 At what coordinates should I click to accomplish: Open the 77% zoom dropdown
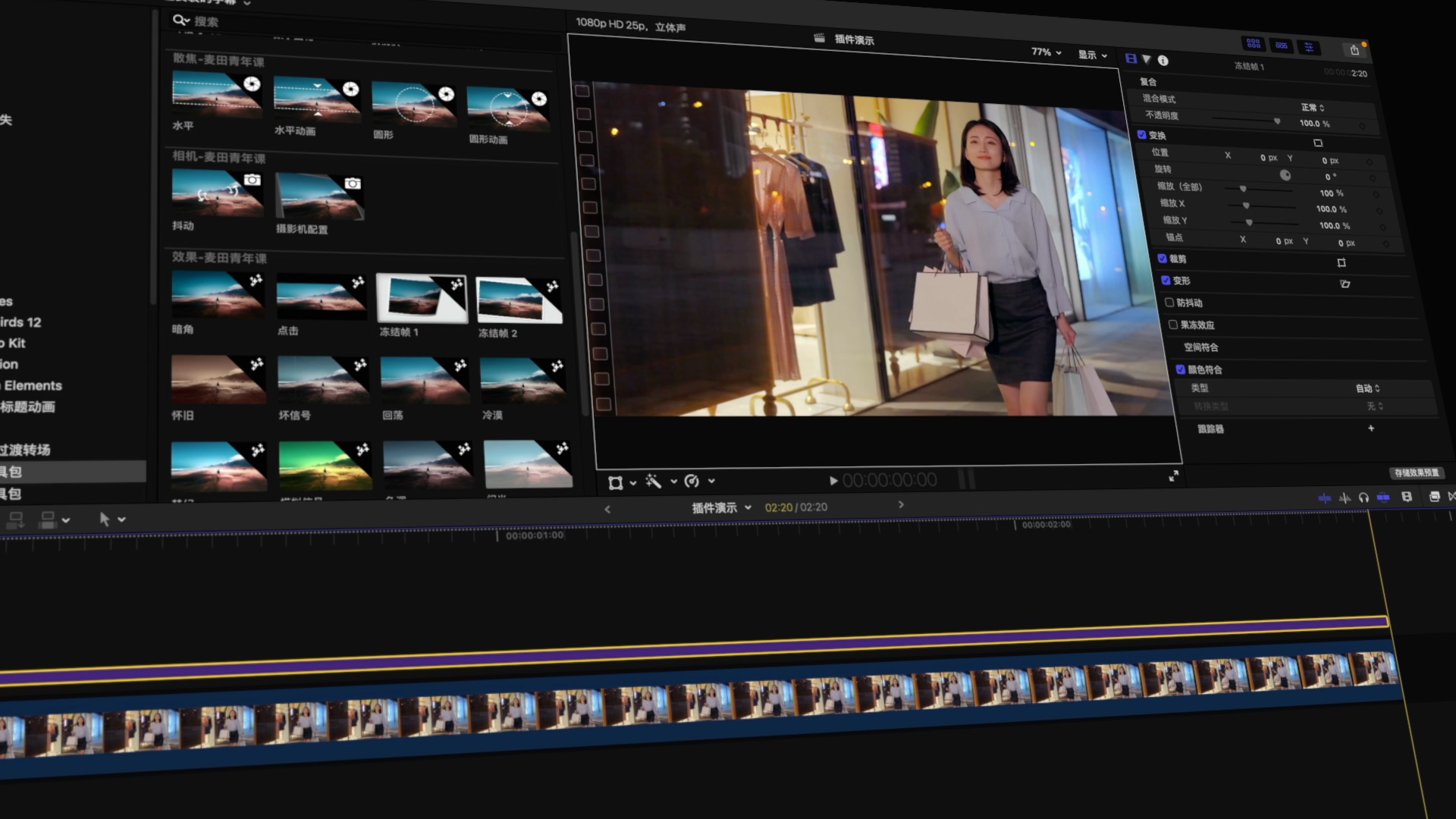tap(1046, 52)
